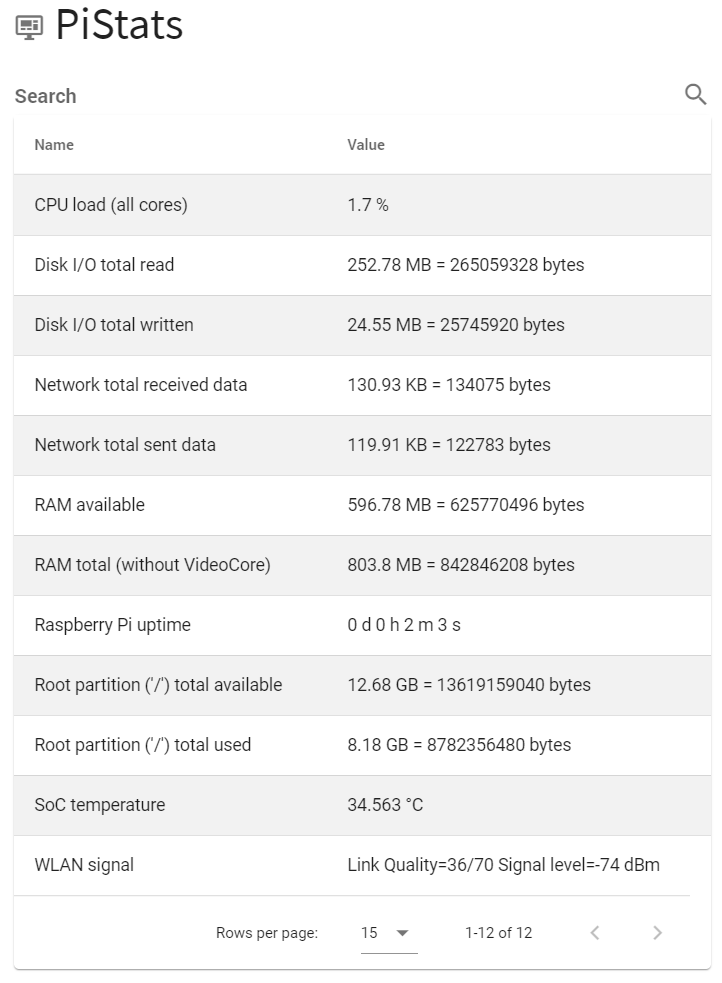722x983 pixels.
Task: Click the PiStats title text
Action: coord(119,25)
